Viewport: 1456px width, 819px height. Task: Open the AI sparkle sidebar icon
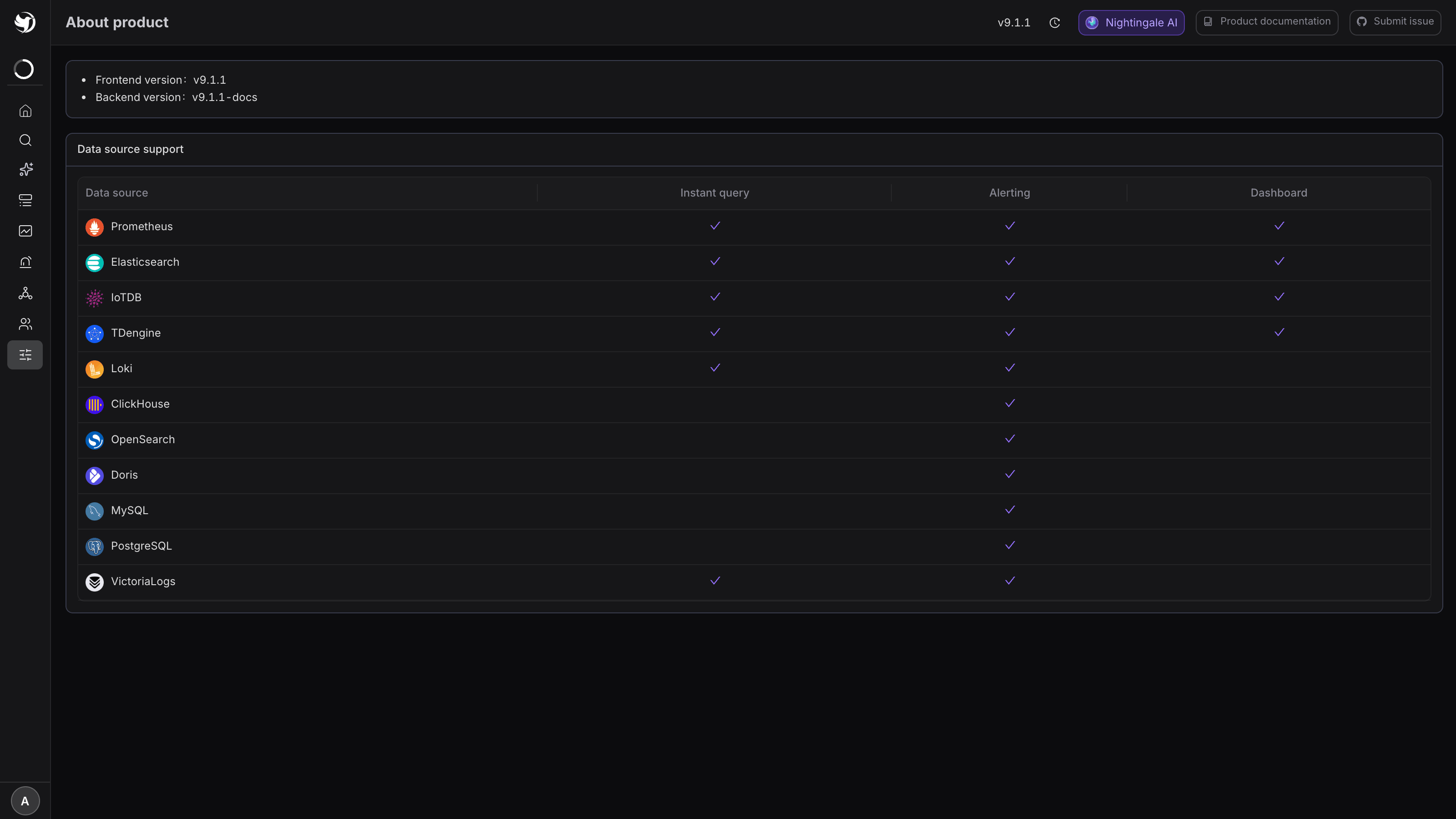(25, 170)
